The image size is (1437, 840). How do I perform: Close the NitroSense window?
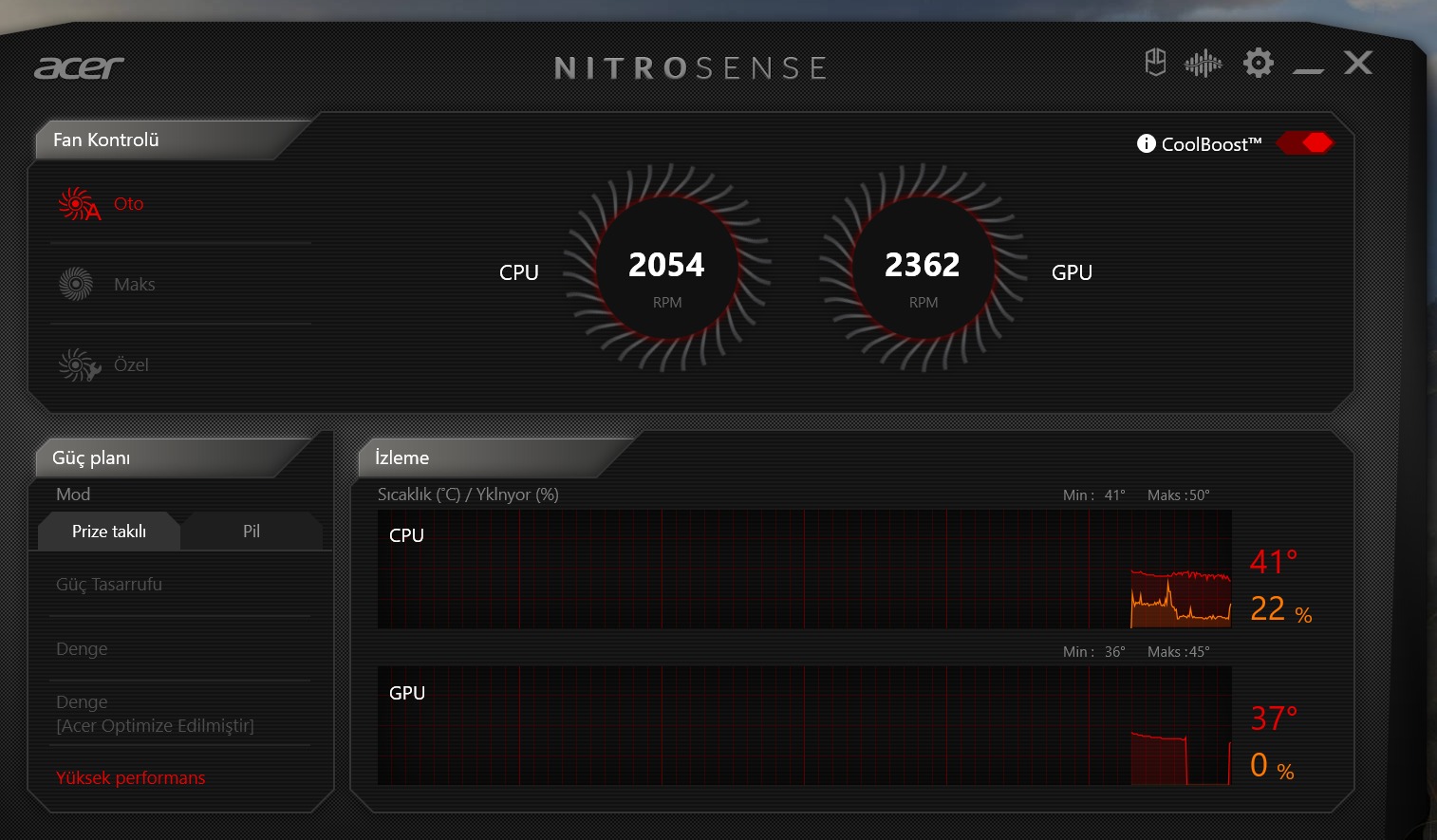[x=1358, y=63]
